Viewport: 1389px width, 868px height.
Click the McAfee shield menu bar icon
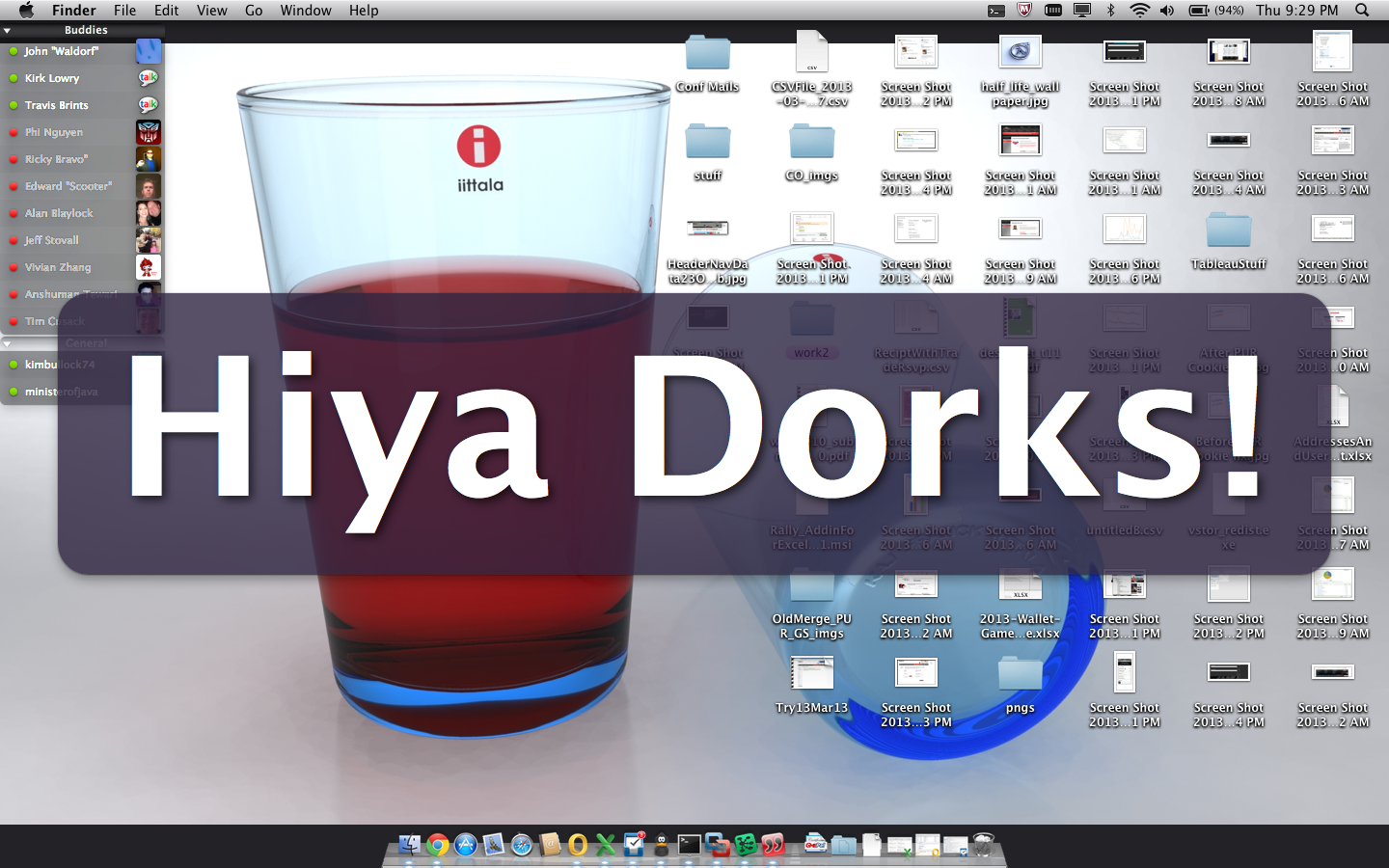point(1024,10)
